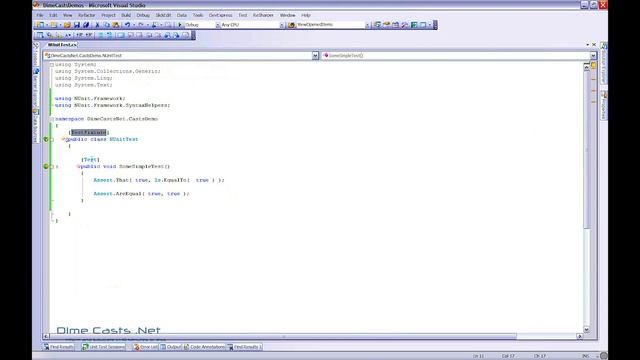Screen dimensions: 640x360
Task: Click the horizontal scrollbar of the editor
Action: [x=283, y=336]
